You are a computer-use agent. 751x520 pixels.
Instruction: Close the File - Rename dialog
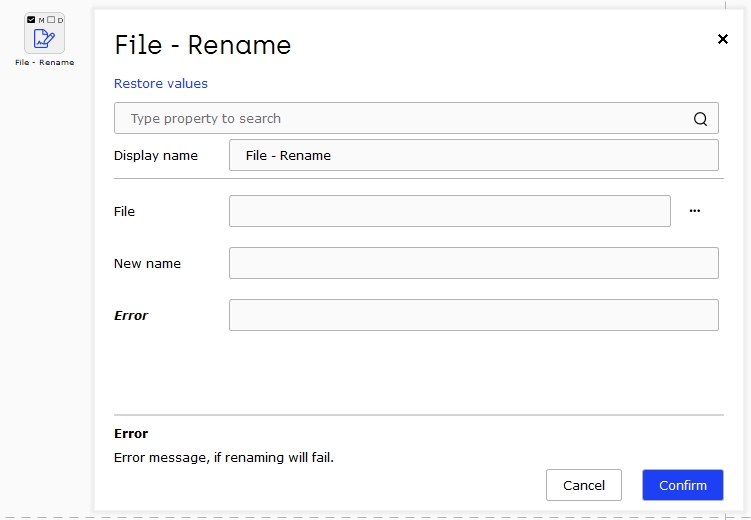click(723, 39)
